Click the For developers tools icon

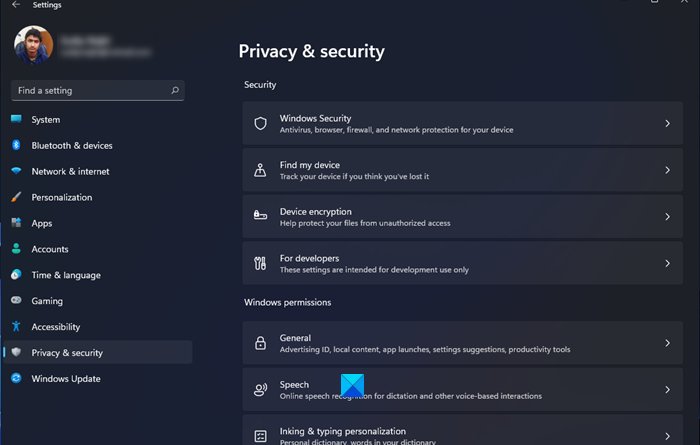click(260, 263)
